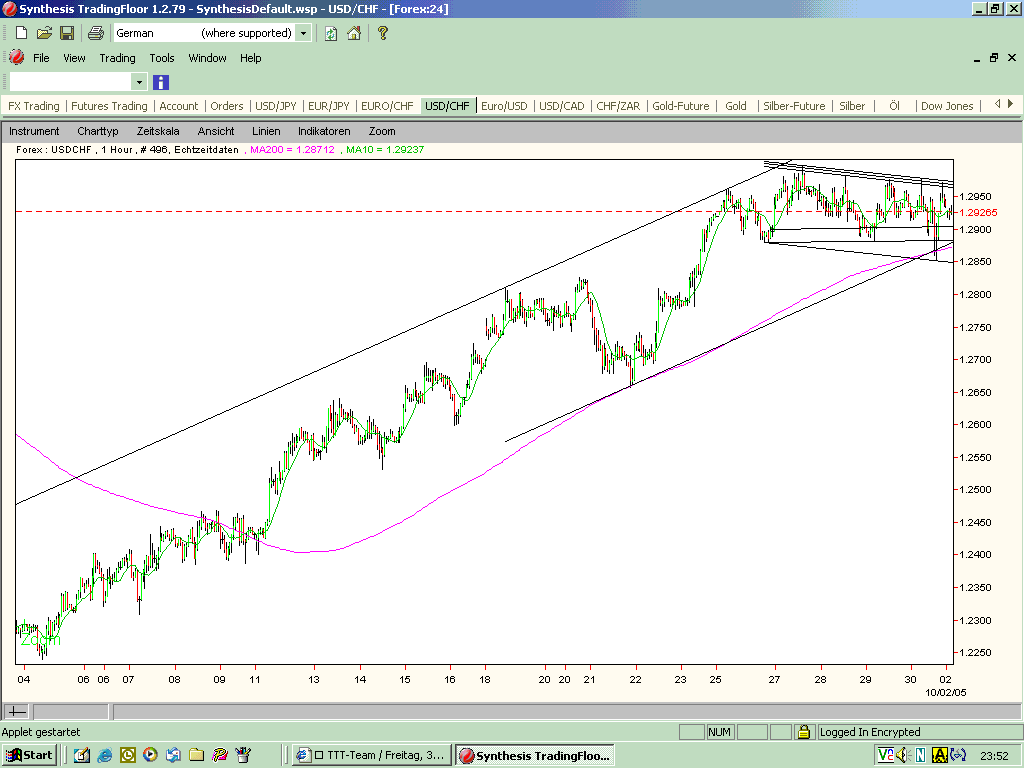1024x768 pixels.
Task: Switch to the Silber-Future tab
Action: click(794, 106)
